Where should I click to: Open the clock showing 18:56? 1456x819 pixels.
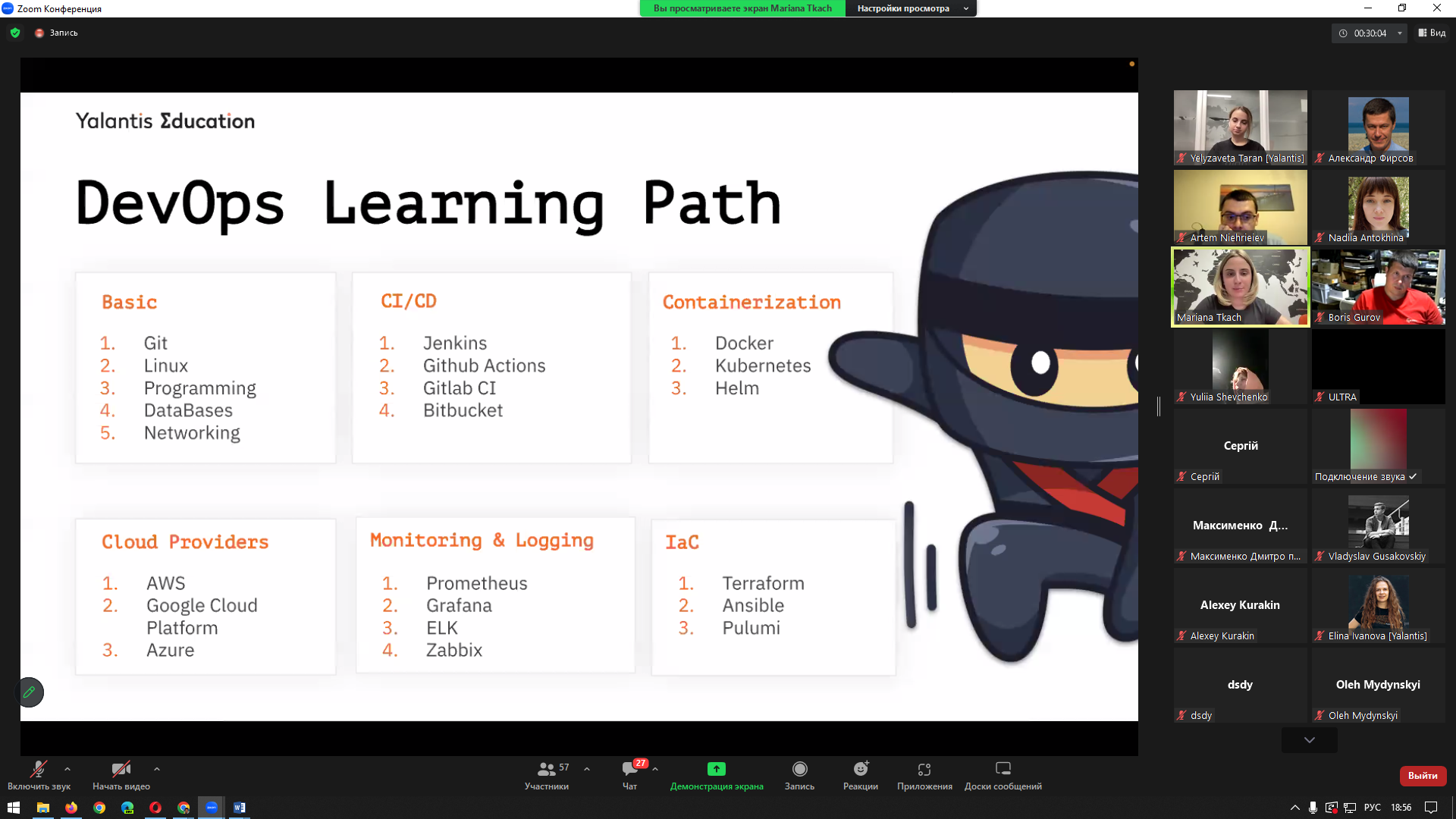pyautogui.click(x=1401, y=808)
